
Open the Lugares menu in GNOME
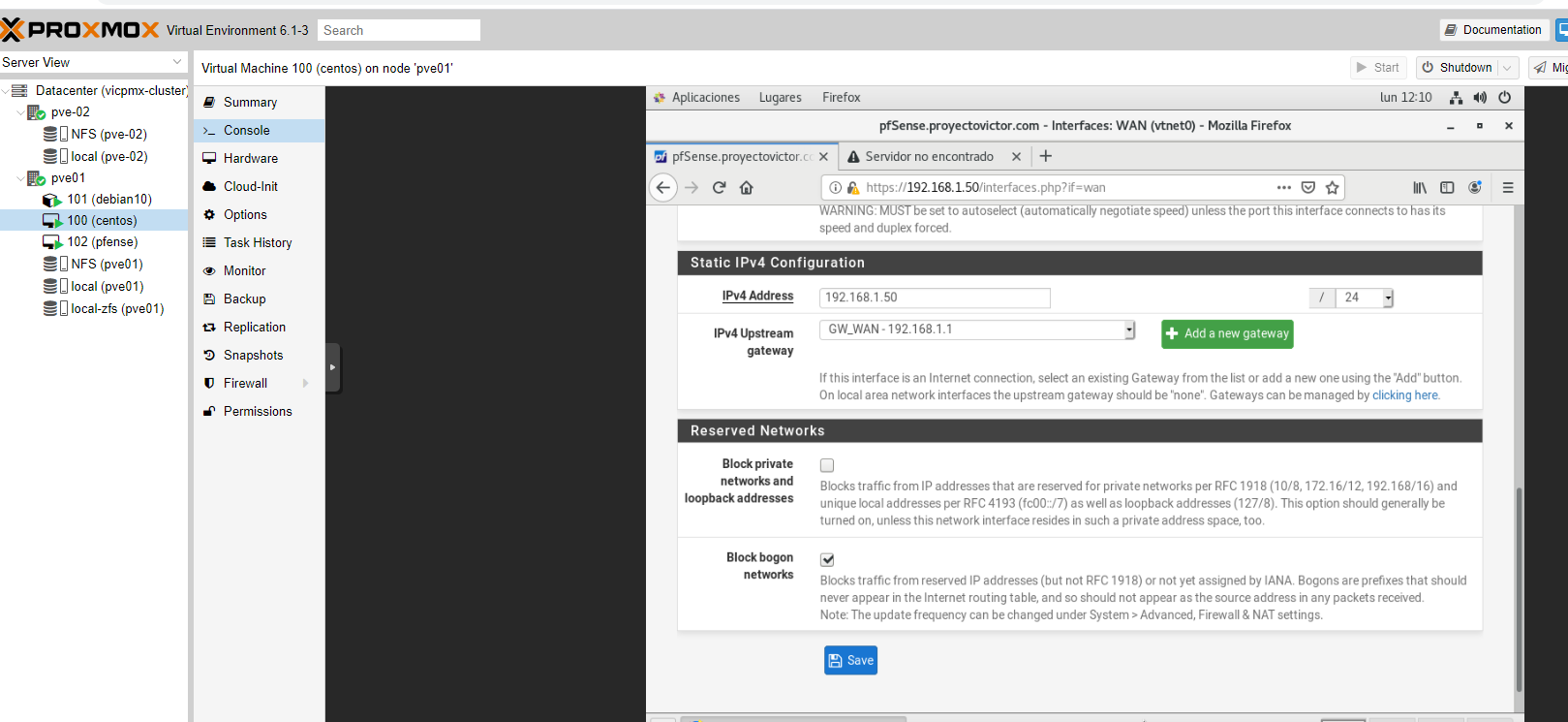pos(781,98)
